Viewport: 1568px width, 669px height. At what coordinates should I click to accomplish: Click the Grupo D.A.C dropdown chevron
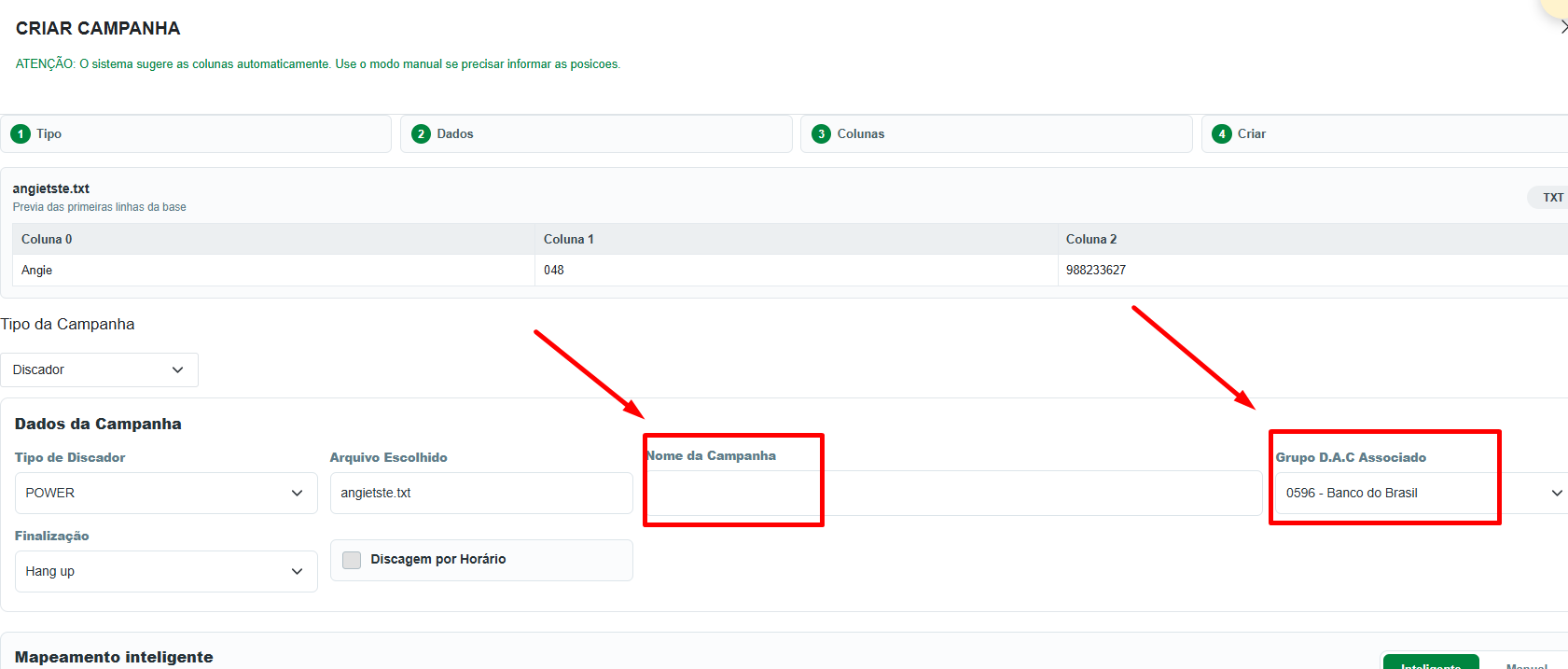click(1557, 494)
